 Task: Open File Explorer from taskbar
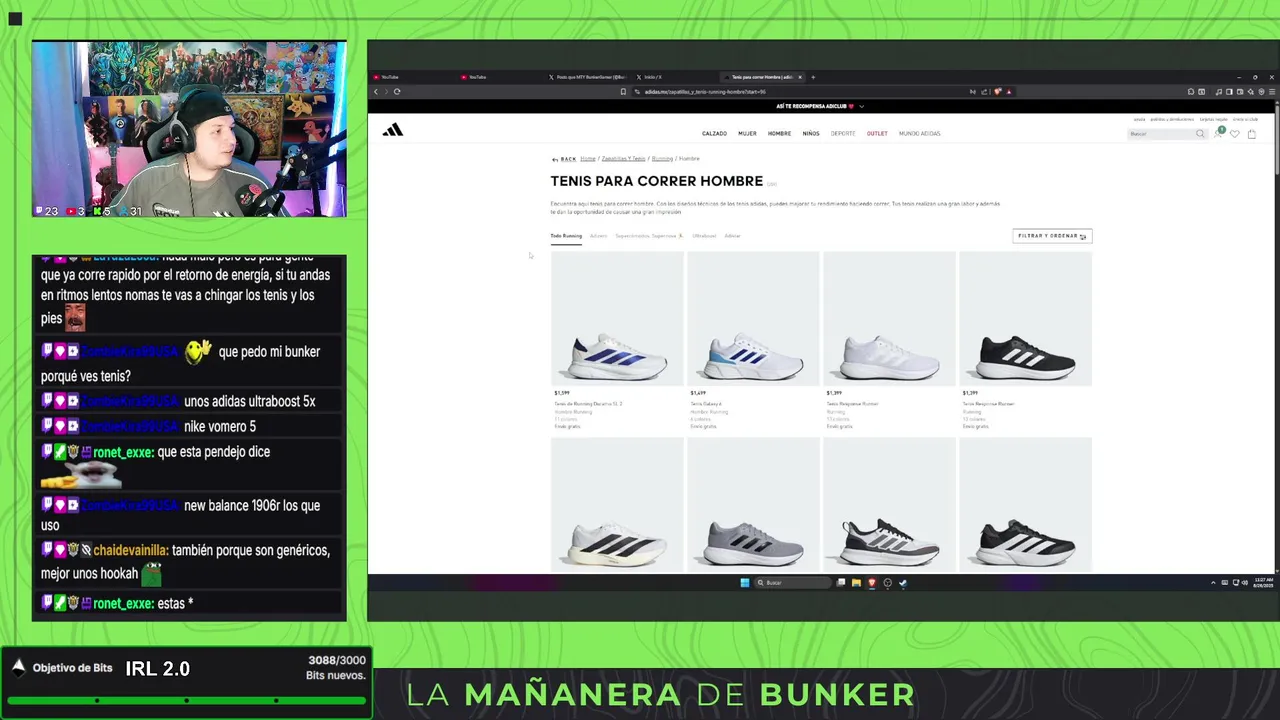856,583
